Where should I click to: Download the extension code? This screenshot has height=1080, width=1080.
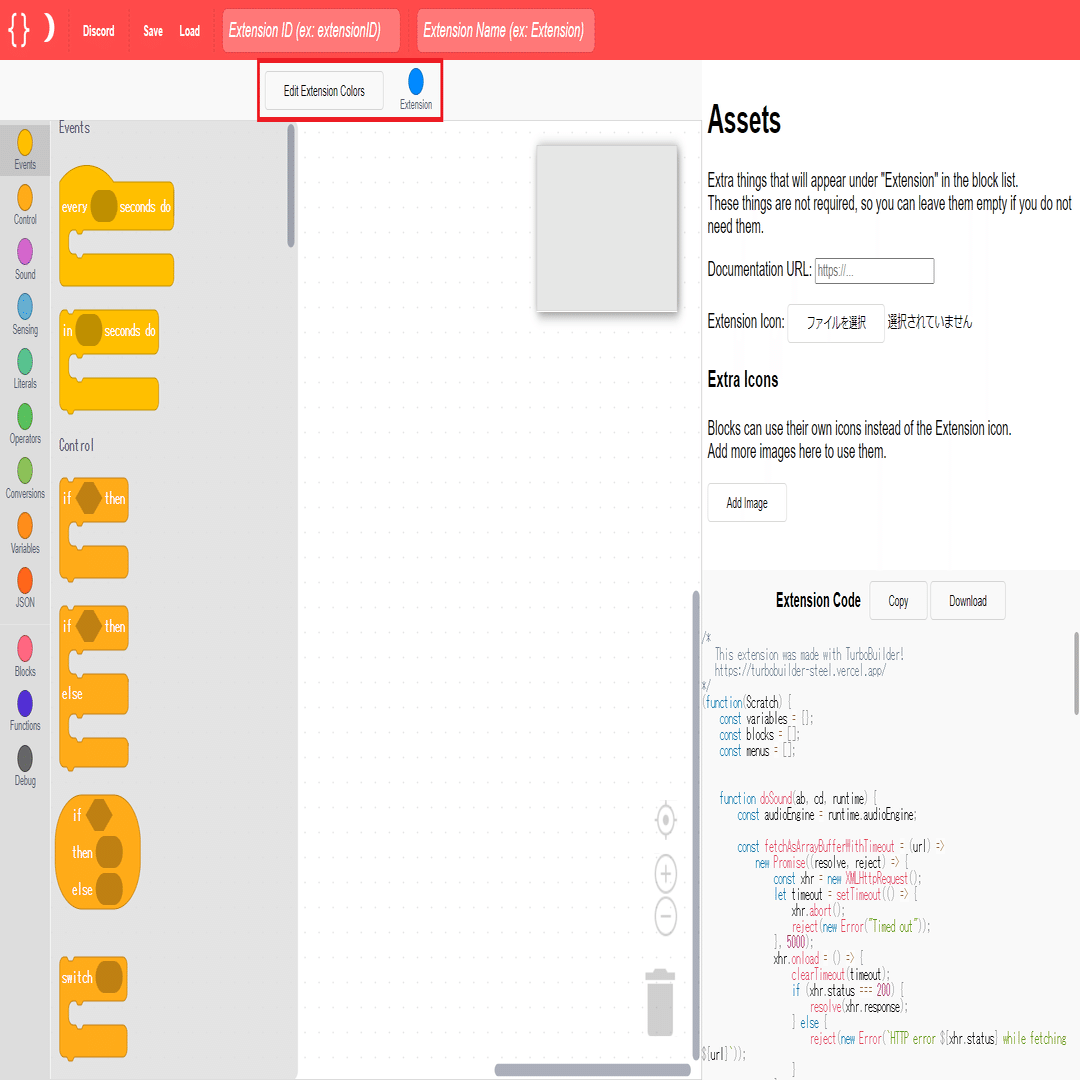[968, 601]
